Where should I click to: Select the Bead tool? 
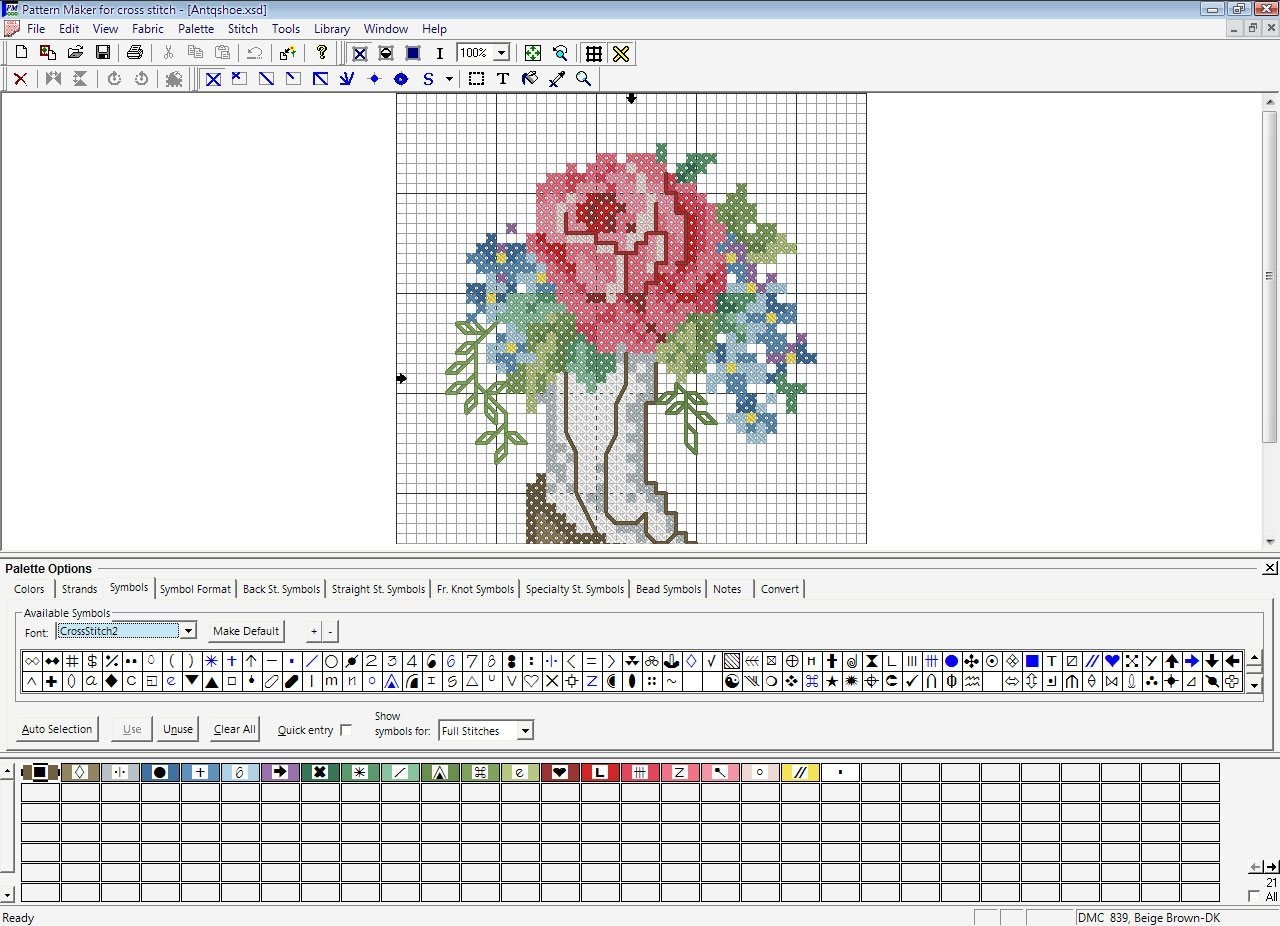click(401, 79)
